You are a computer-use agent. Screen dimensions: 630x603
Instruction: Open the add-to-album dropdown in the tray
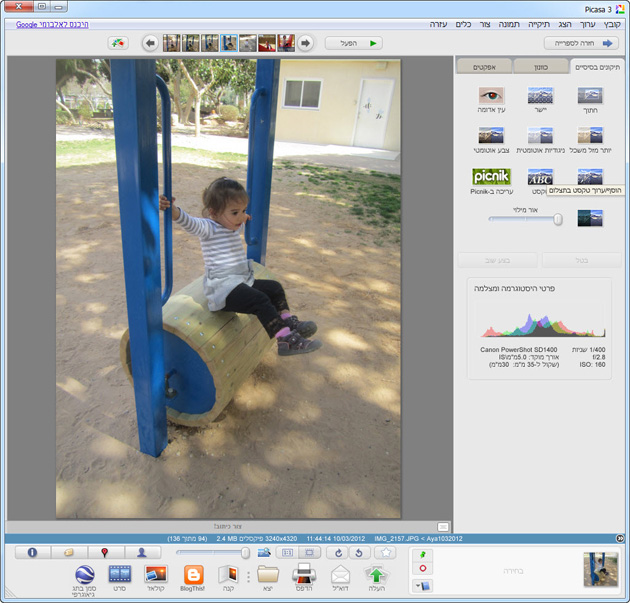tap(423, 586)
